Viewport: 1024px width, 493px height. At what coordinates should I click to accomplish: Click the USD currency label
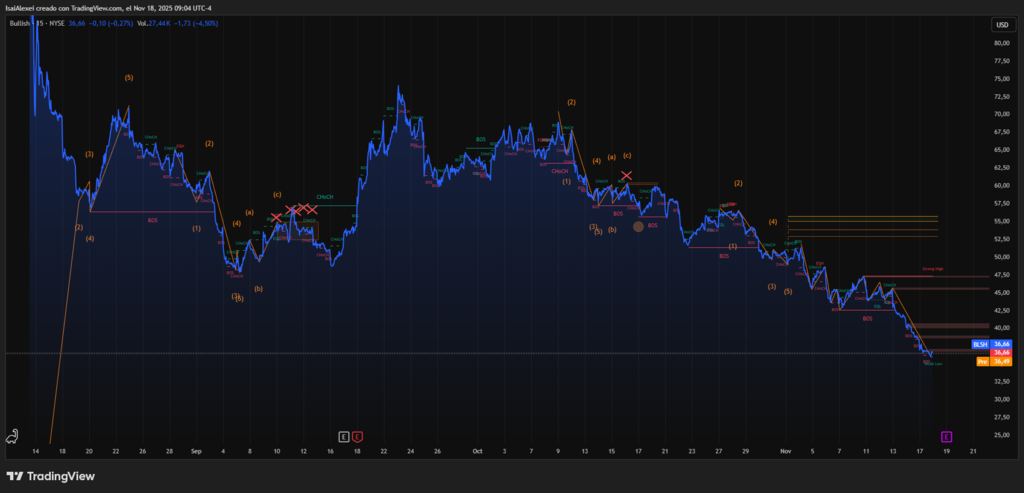click(x=1001, y=25)
